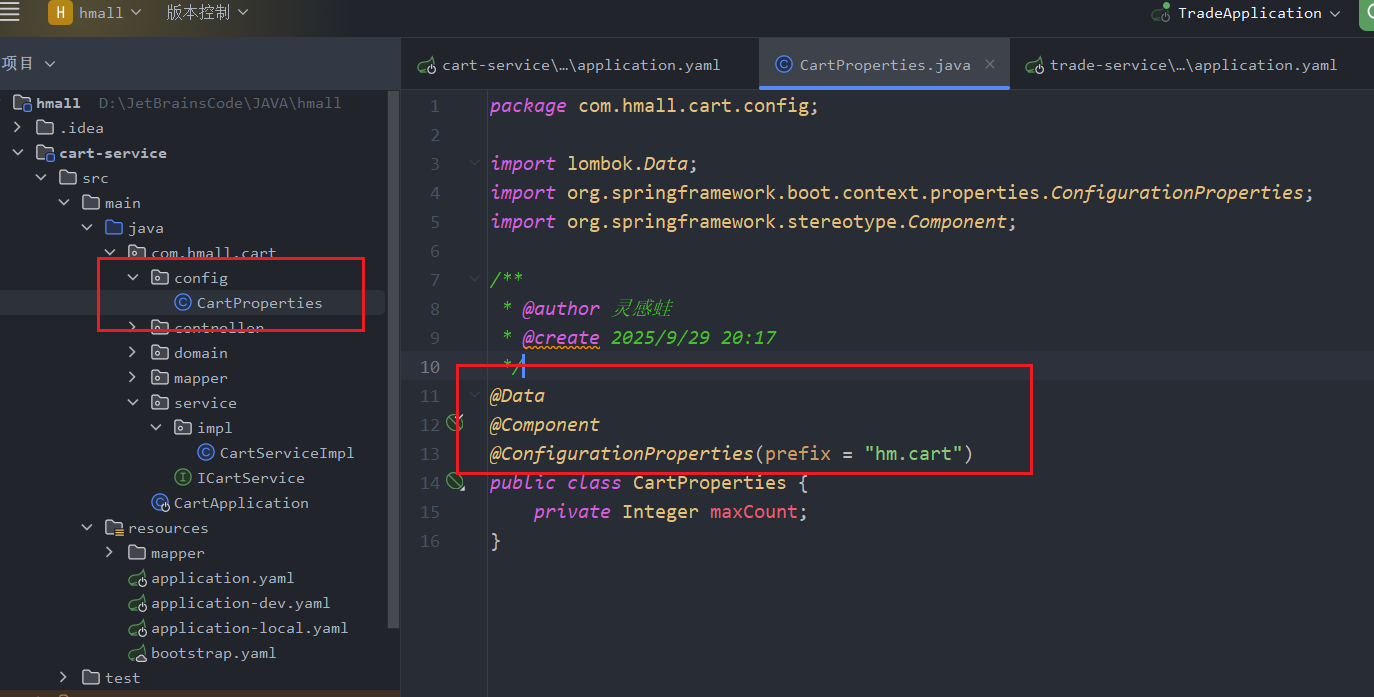
Task: Click the CartProperties class name in code
Action: (710, 482)
